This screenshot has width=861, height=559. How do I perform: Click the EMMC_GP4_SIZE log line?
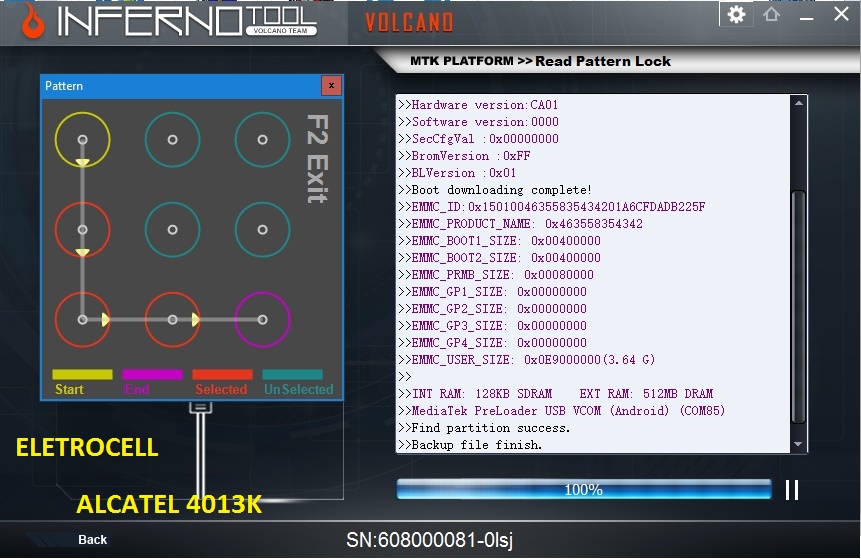point(493,343)
